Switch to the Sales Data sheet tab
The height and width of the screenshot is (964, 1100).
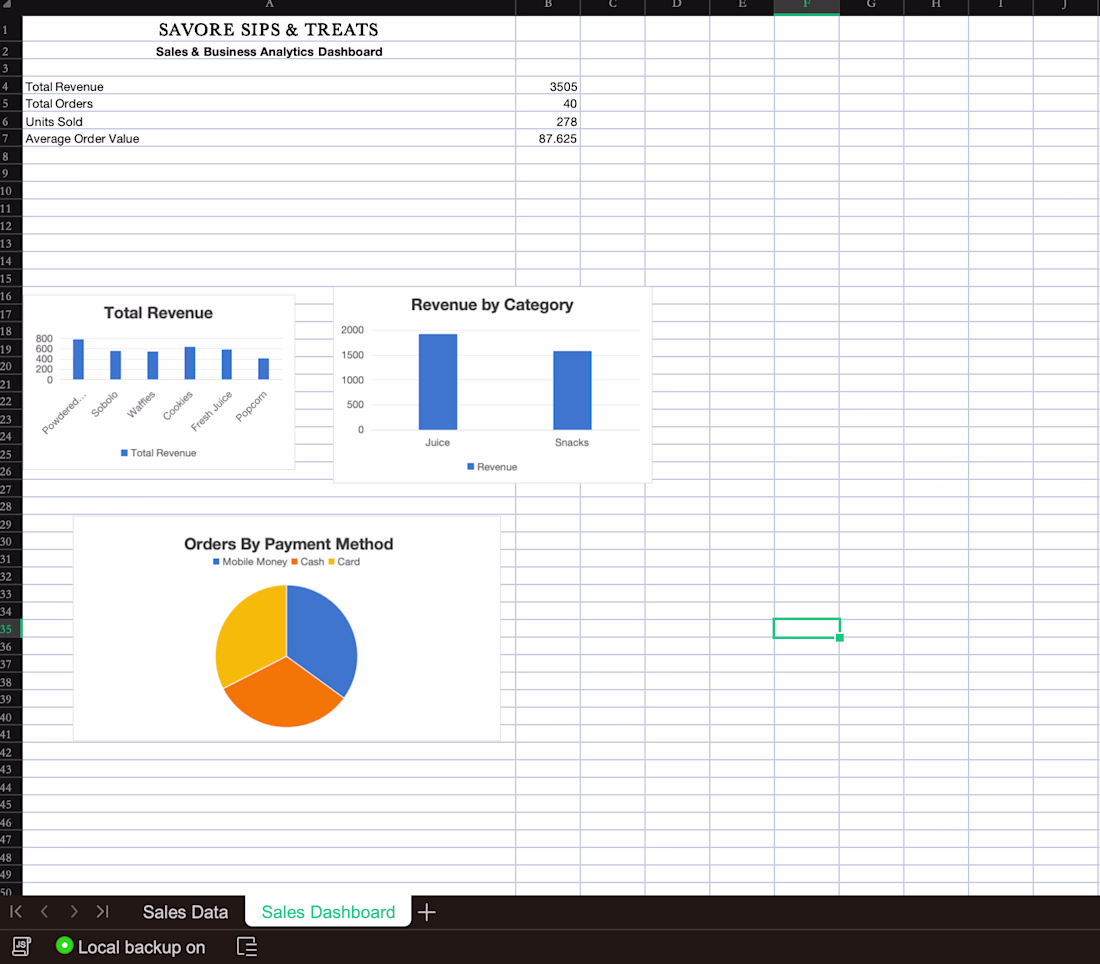point(185,911)
